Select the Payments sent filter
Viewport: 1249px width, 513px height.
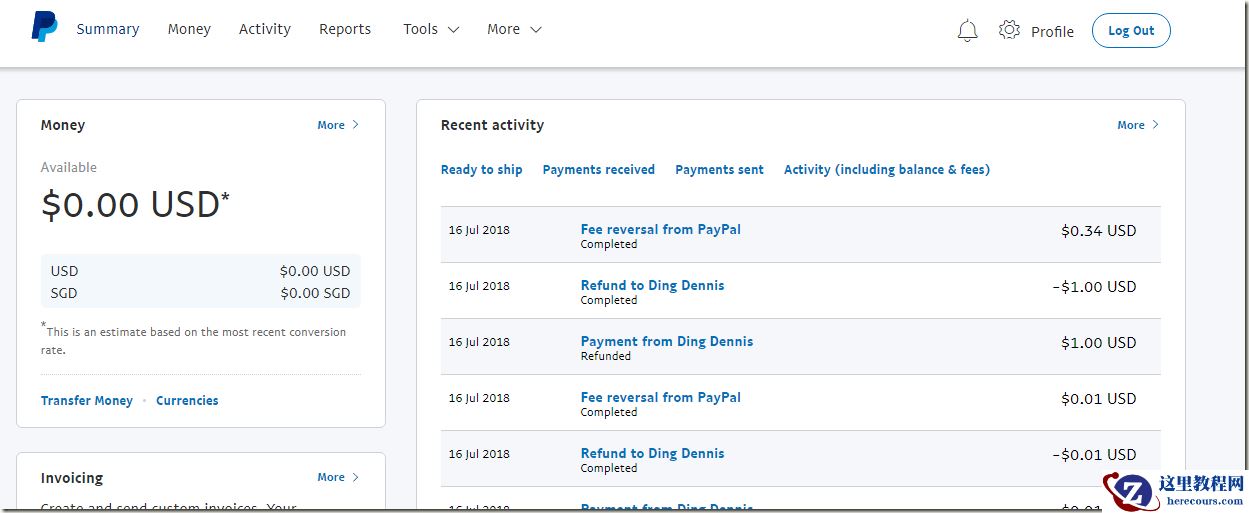719,169
